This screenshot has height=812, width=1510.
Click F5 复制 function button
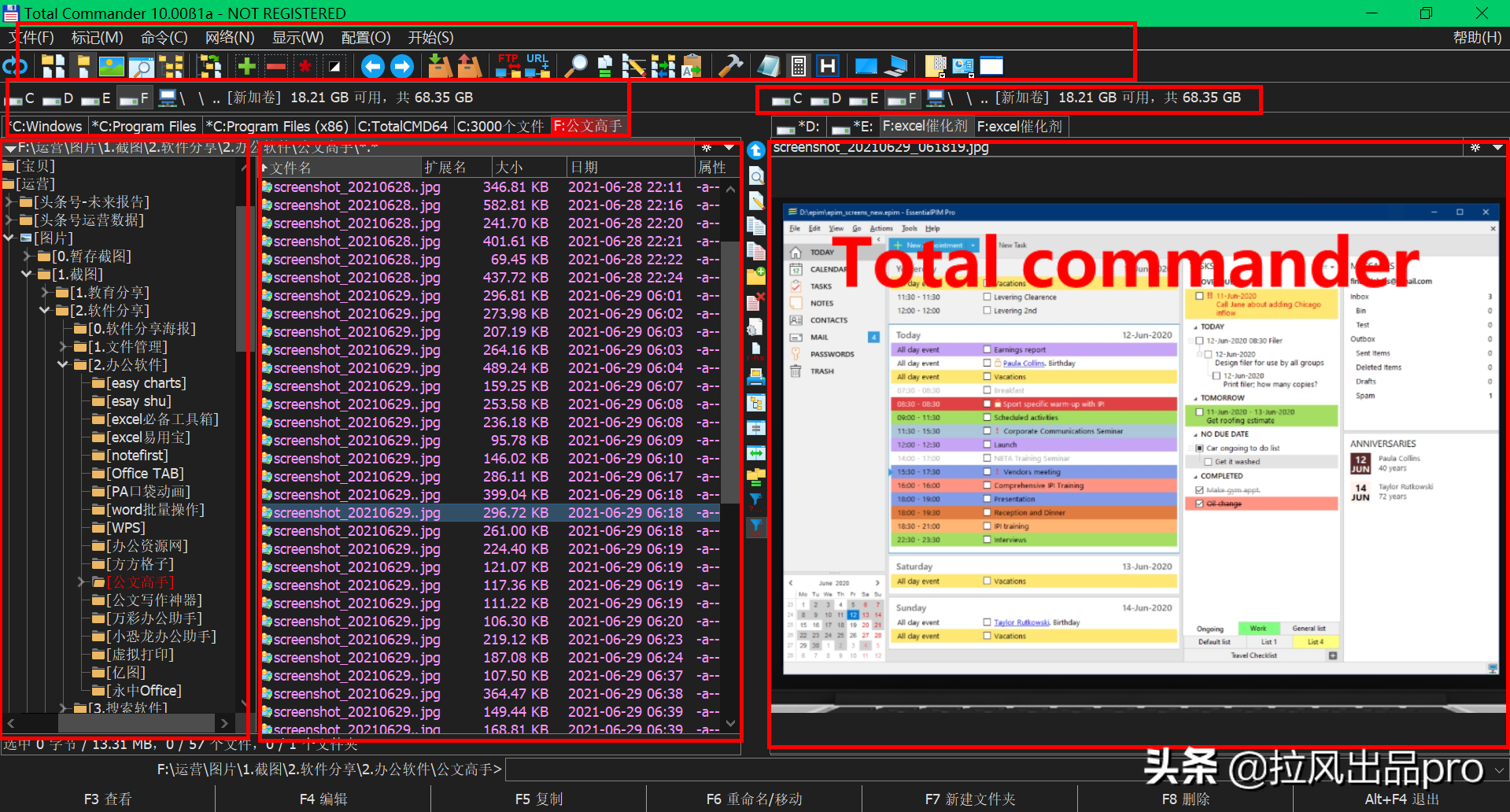[x=539, y=799]
